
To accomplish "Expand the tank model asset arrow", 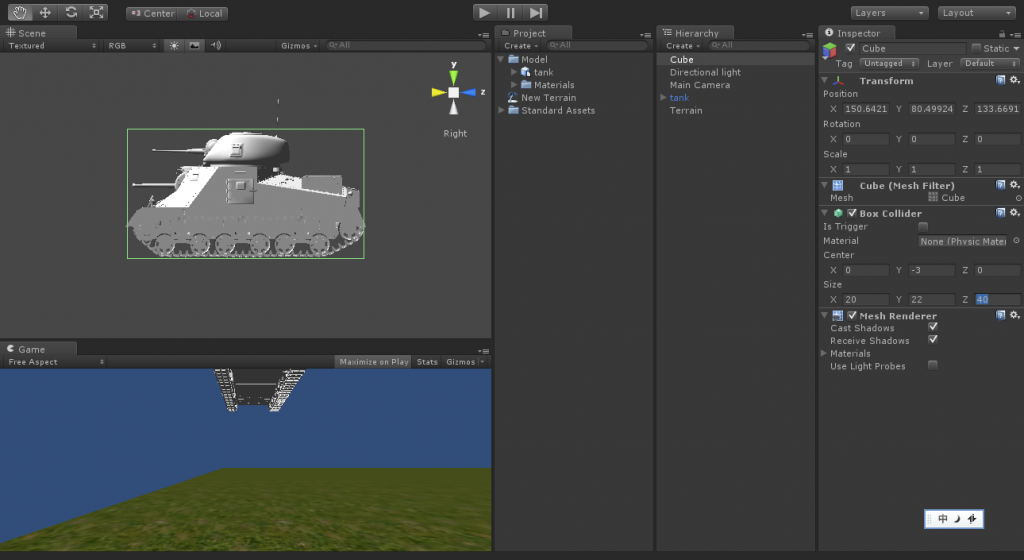I will coord(514,72).
